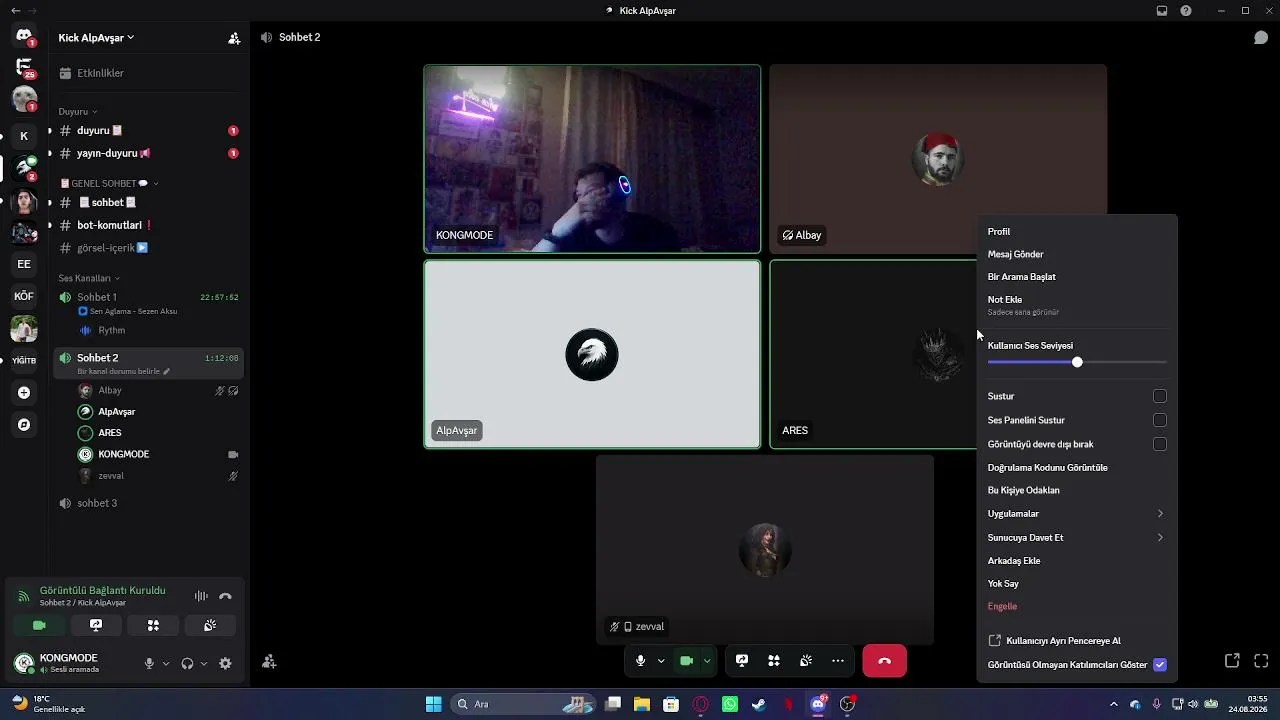The image size is (1280, 720).
Task: Launch activities icon in call control bar
Action: (774, 661)
